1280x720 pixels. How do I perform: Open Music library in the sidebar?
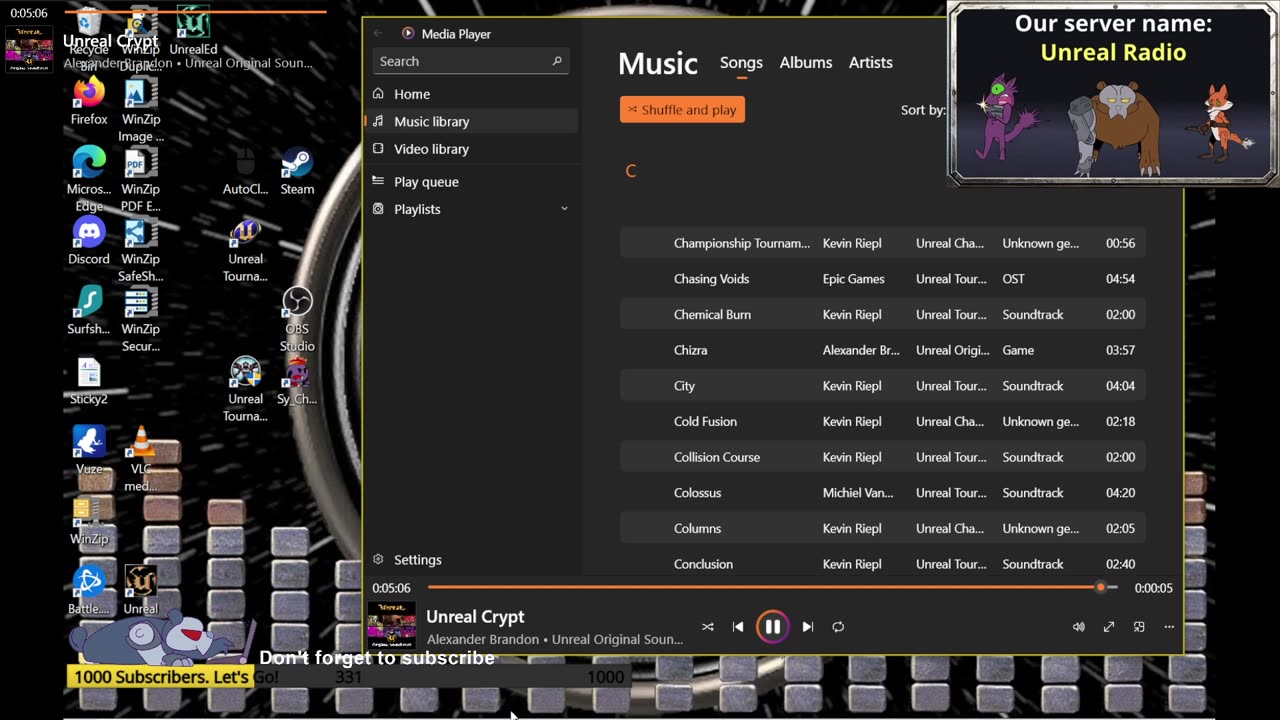[x=471, y=121]
